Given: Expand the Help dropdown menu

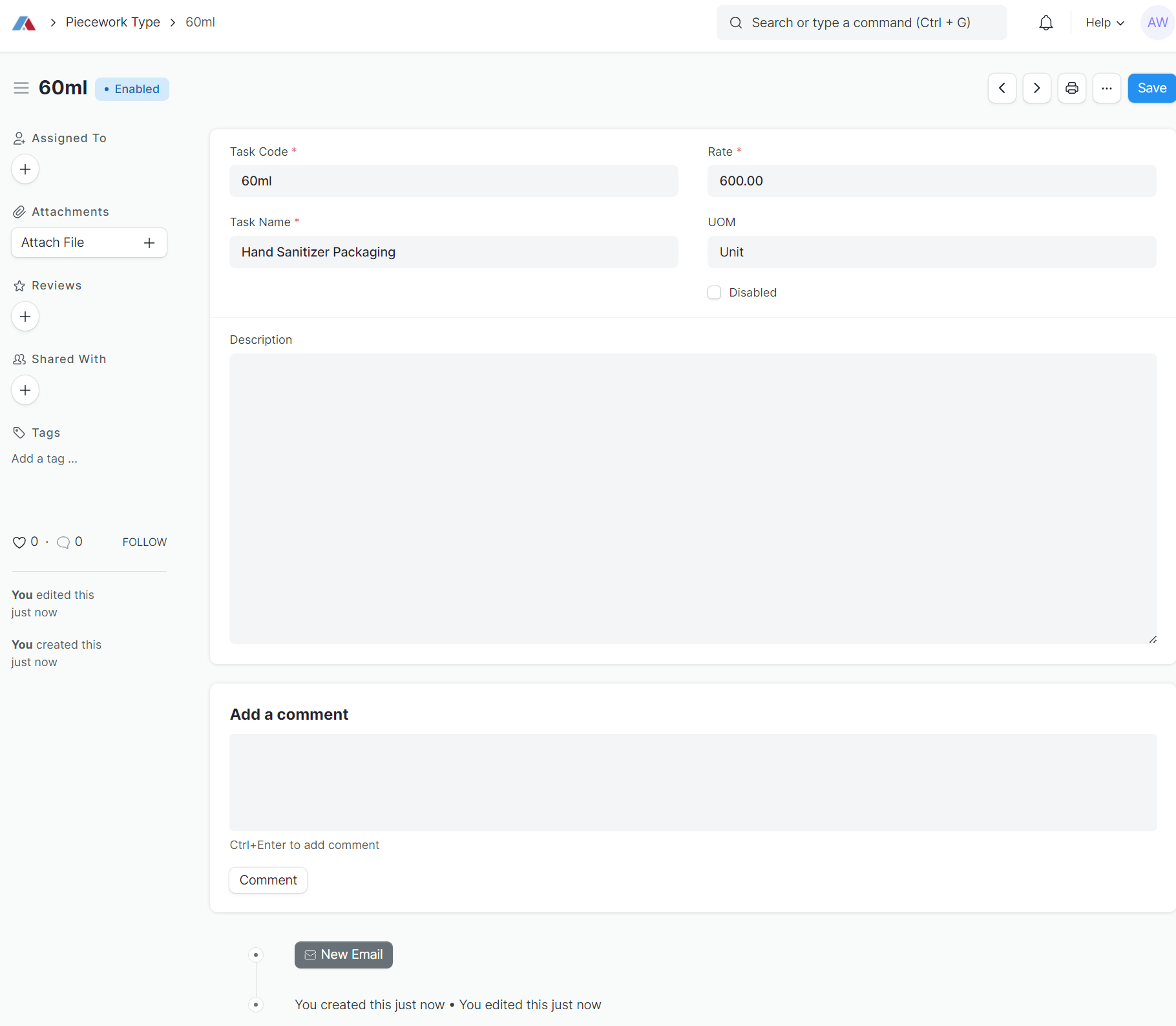Looking at the screenshot, I should (1104, 23).
